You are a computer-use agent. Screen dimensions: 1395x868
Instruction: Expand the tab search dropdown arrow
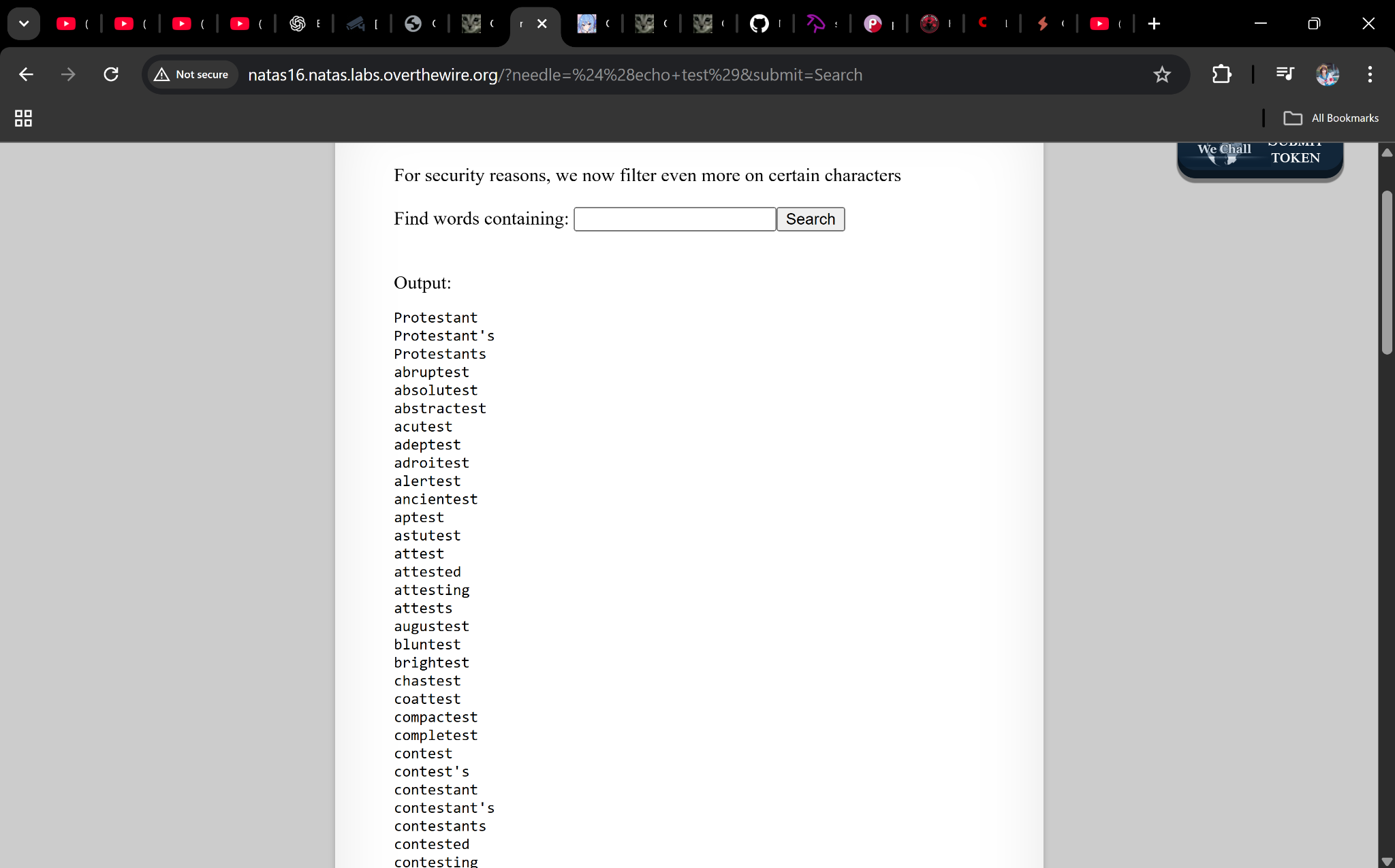click(24, 24)
